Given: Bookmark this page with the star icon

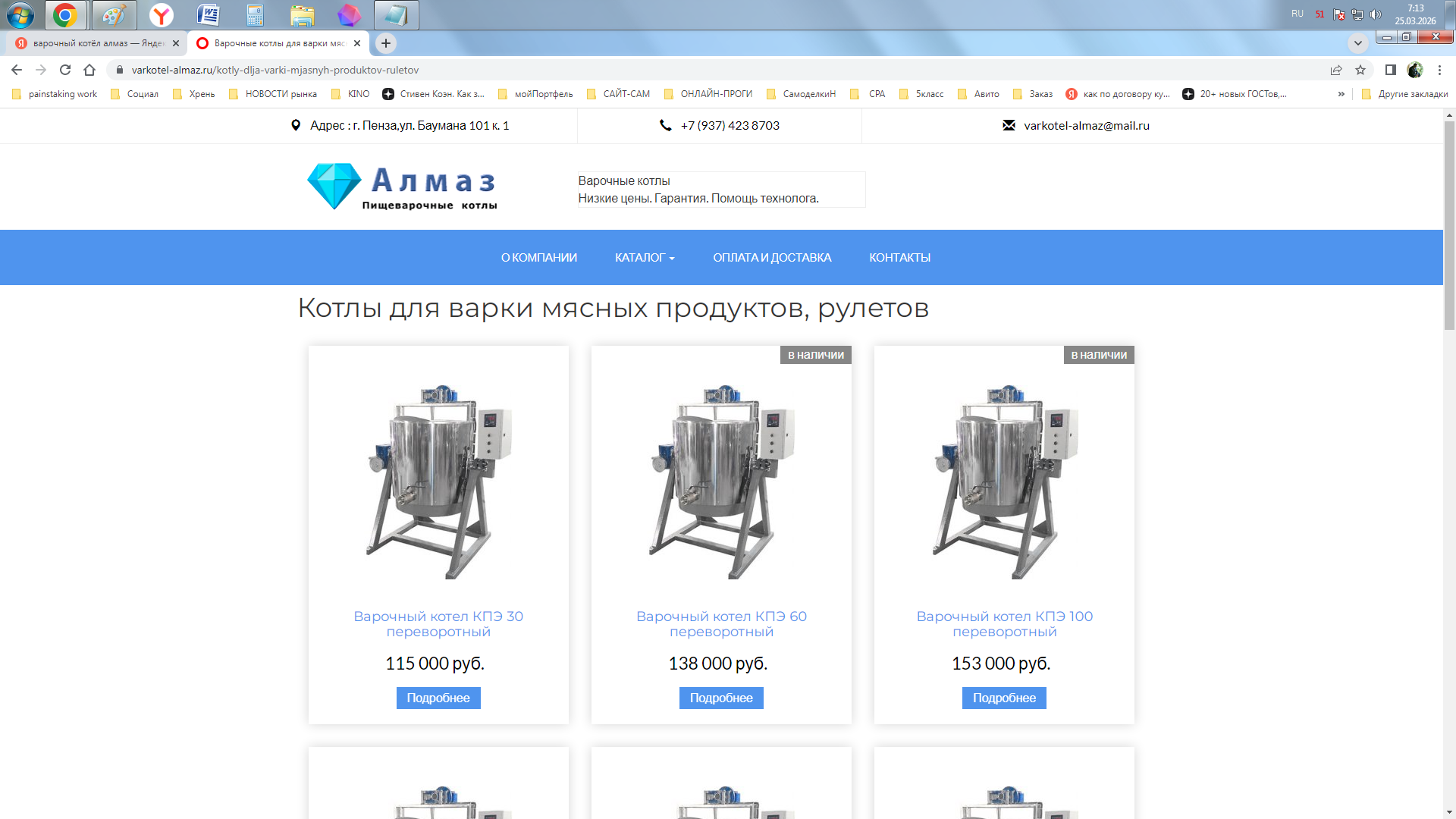Looking at the screenshot, I should tap(1360, 70).
